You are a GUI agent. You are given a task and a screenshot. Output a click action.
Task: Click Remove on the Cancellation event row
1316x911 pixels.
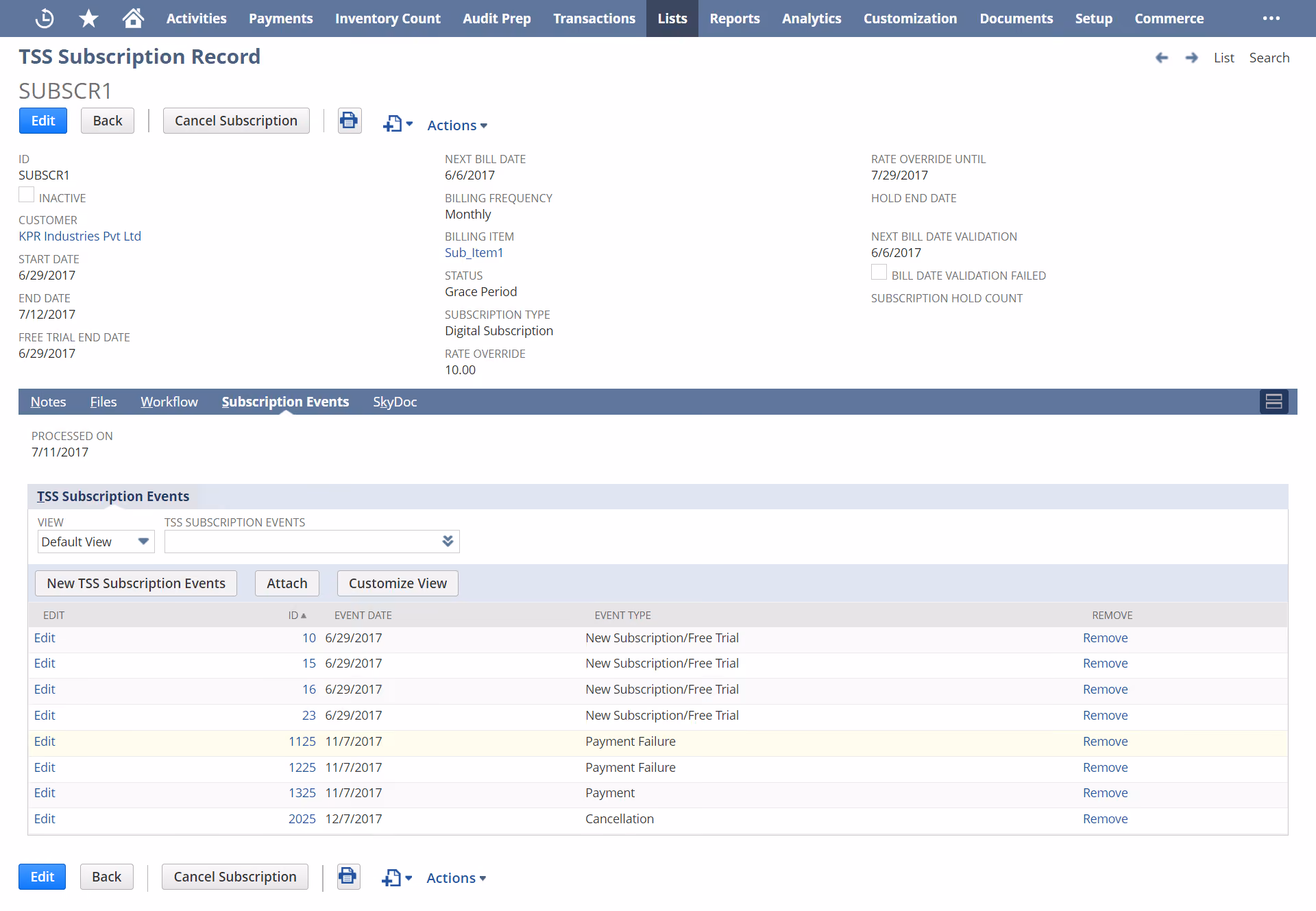tap(1105, 818)
